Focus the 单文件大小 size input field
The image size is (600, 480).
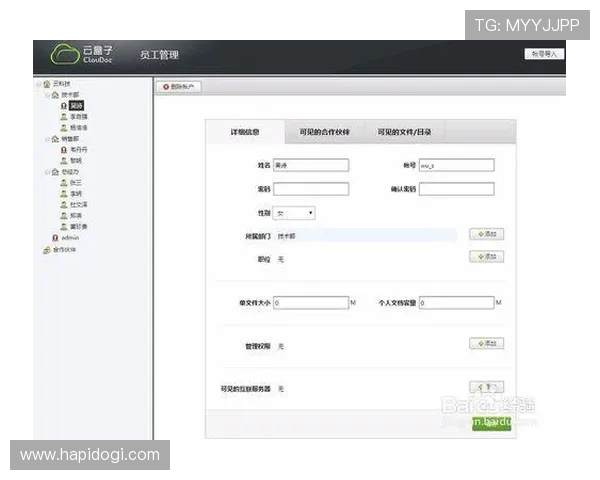311,302
